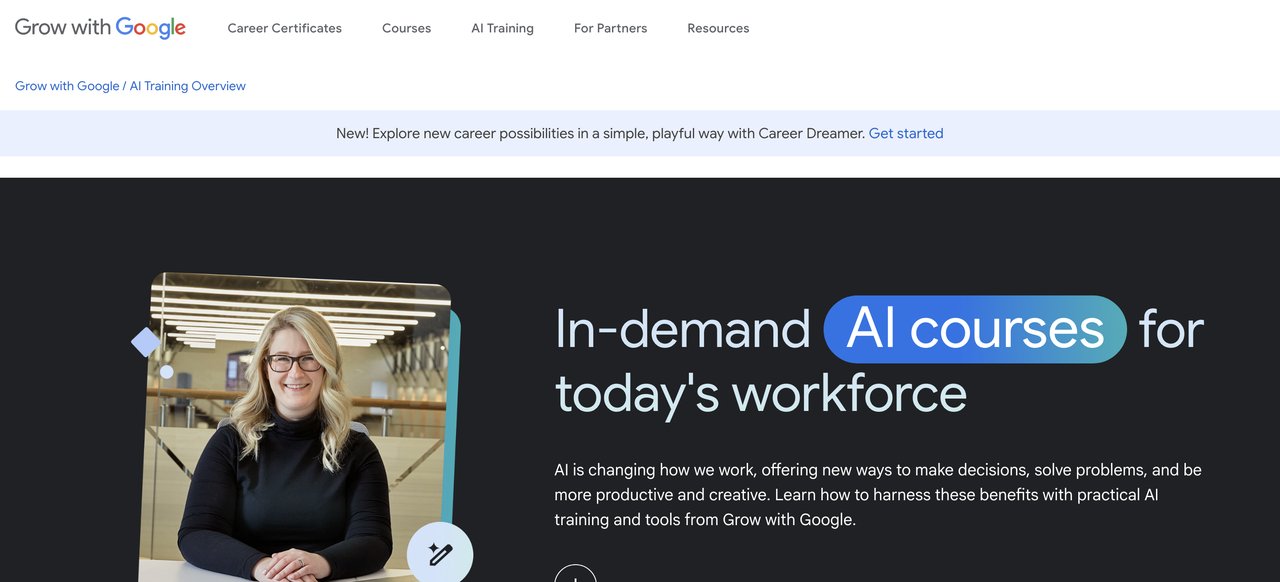Click the circular button below the paragraph

point(575,574)
